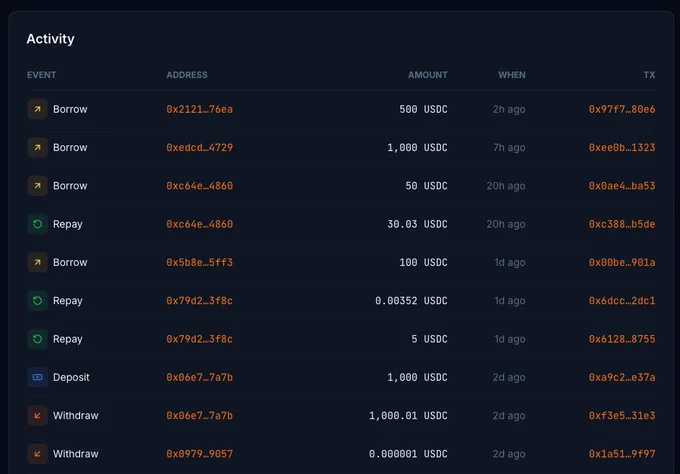Open address link 0x0979…9057

pos(199,454)
